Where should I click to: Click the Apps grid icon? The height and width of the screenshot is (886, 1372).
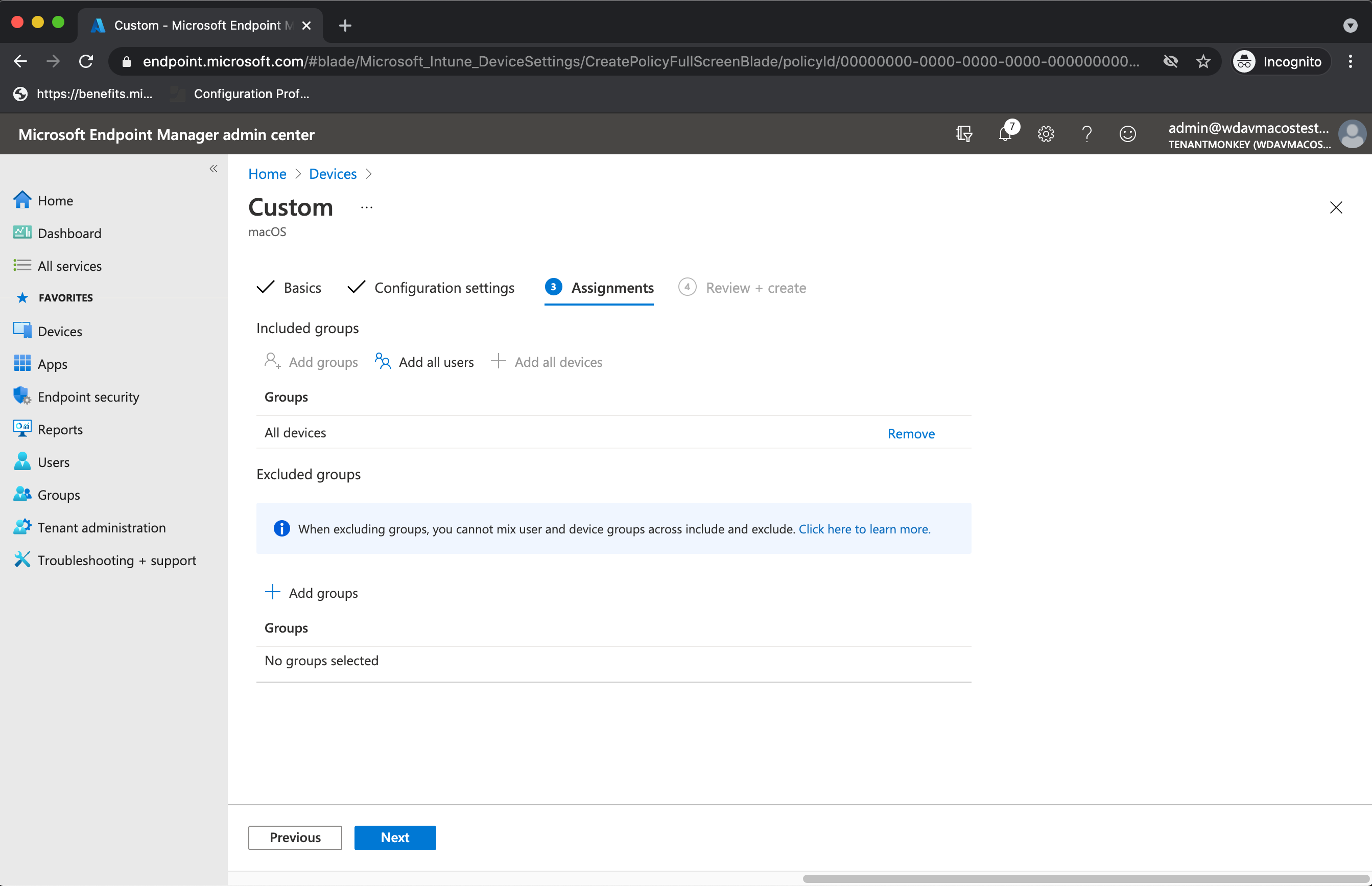(x=22, y=363)
